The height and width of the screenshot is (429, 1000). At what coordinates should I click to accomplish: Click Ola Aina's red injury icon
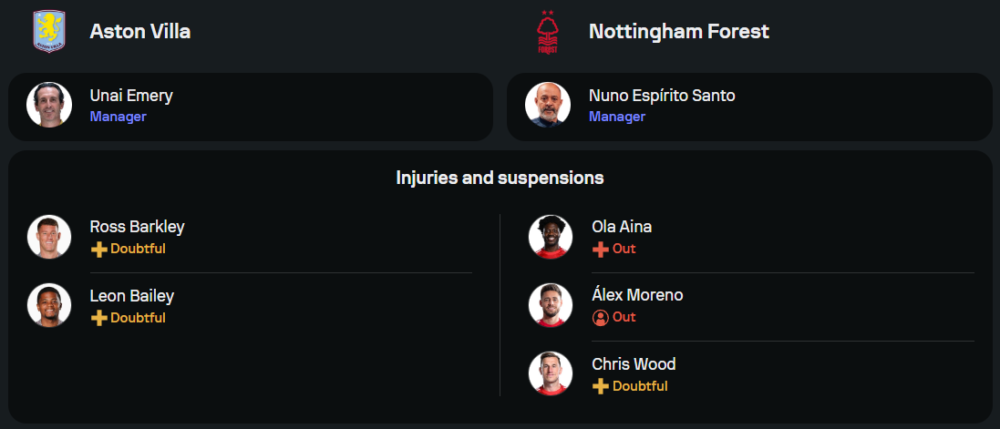(600, 249)
